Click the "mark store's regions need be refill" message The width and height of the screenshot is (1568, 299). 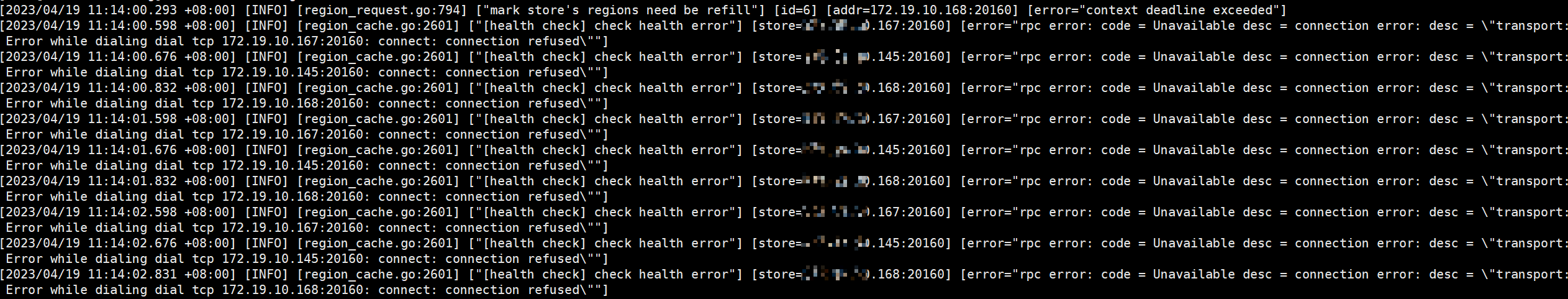[x=617, y=11]
